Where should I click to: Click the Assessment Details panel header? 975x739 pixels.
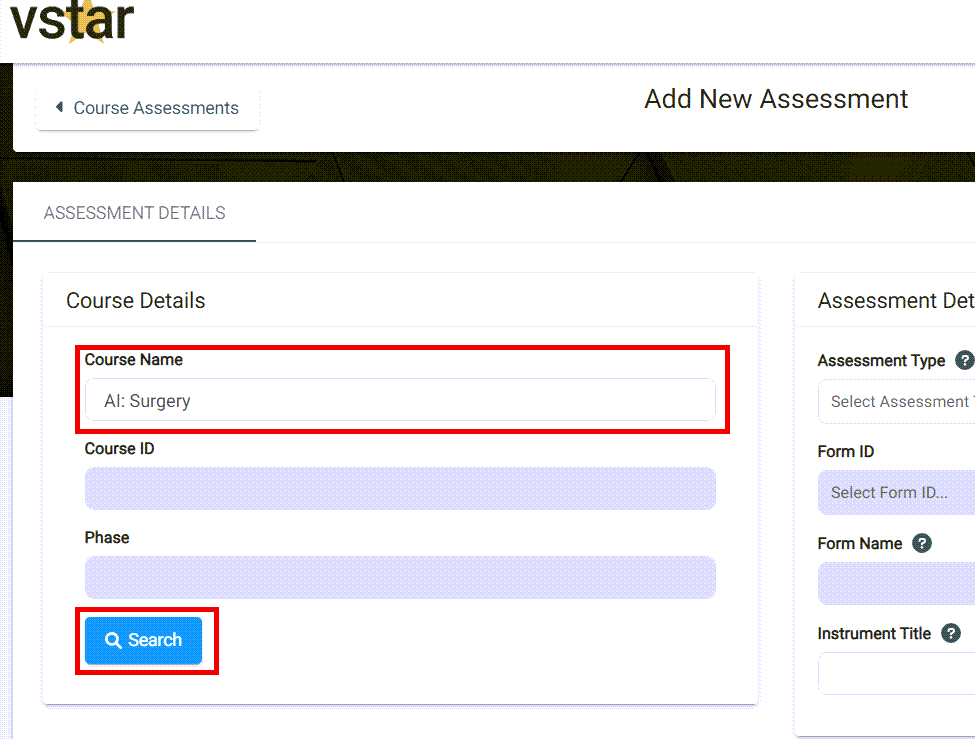pyautogui.click(x=895, y=300)
